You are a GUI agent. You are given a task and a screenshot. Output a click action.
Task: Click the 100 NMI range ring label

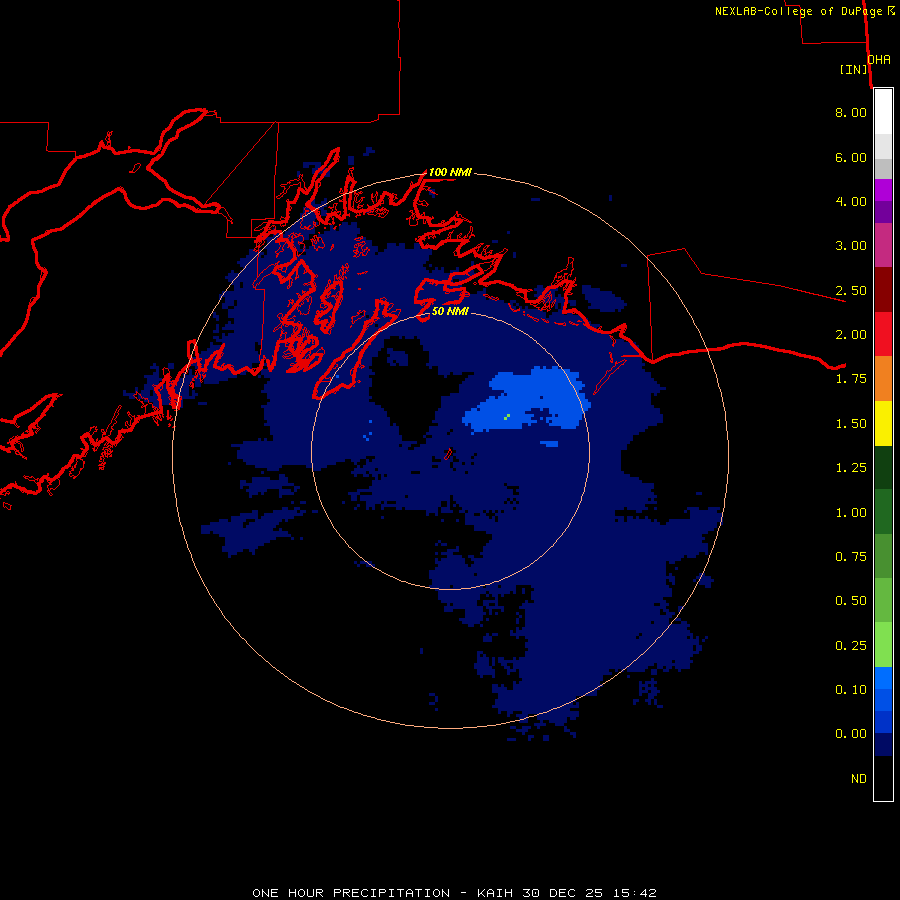451,172
